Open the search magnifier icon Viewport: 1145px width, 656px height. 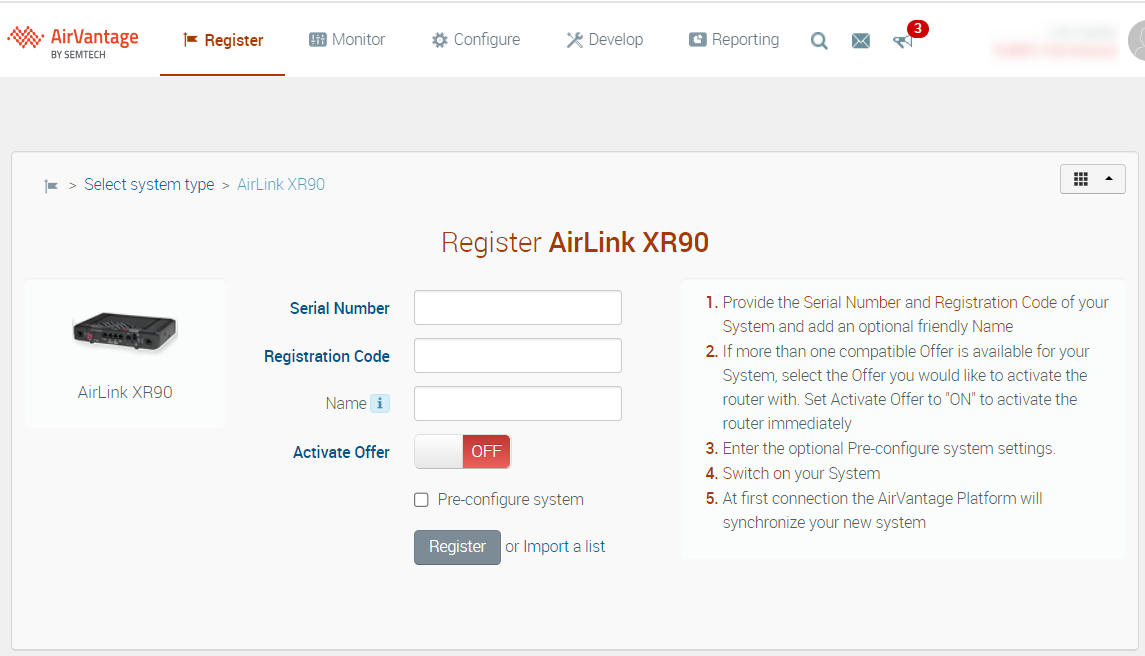coord(819,41)
